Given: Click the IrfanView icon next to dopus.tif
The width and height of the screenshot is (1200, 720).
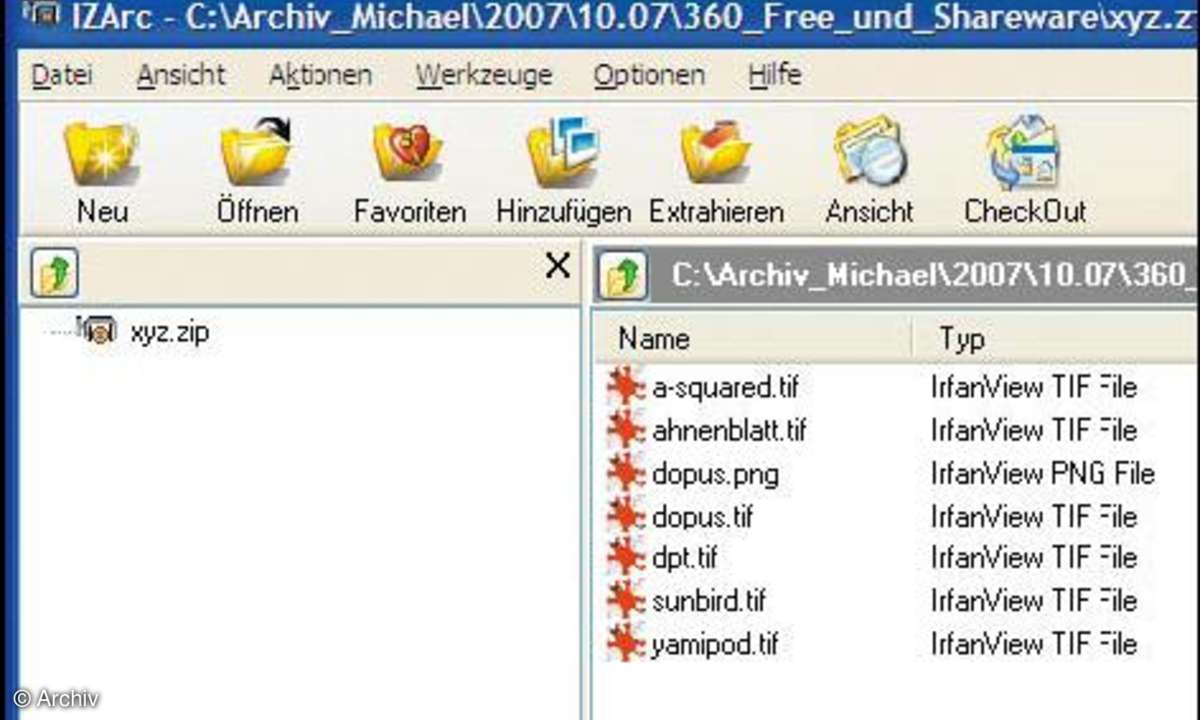Looking at the screenshot, I should [x=626, y=516].
